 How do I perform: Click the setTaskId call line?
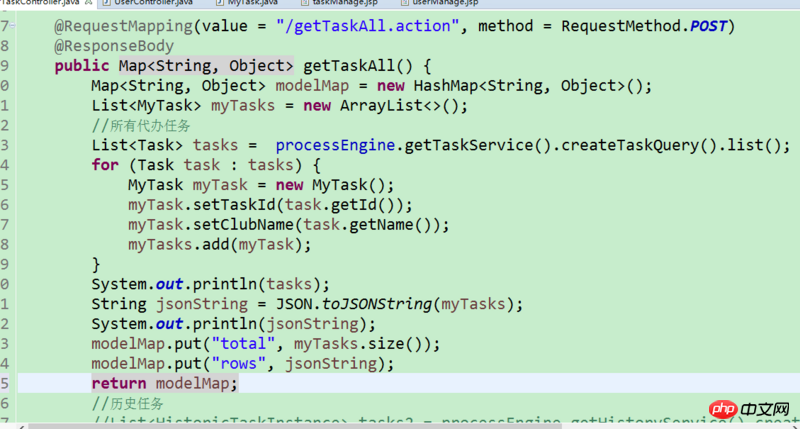[270, 205]
